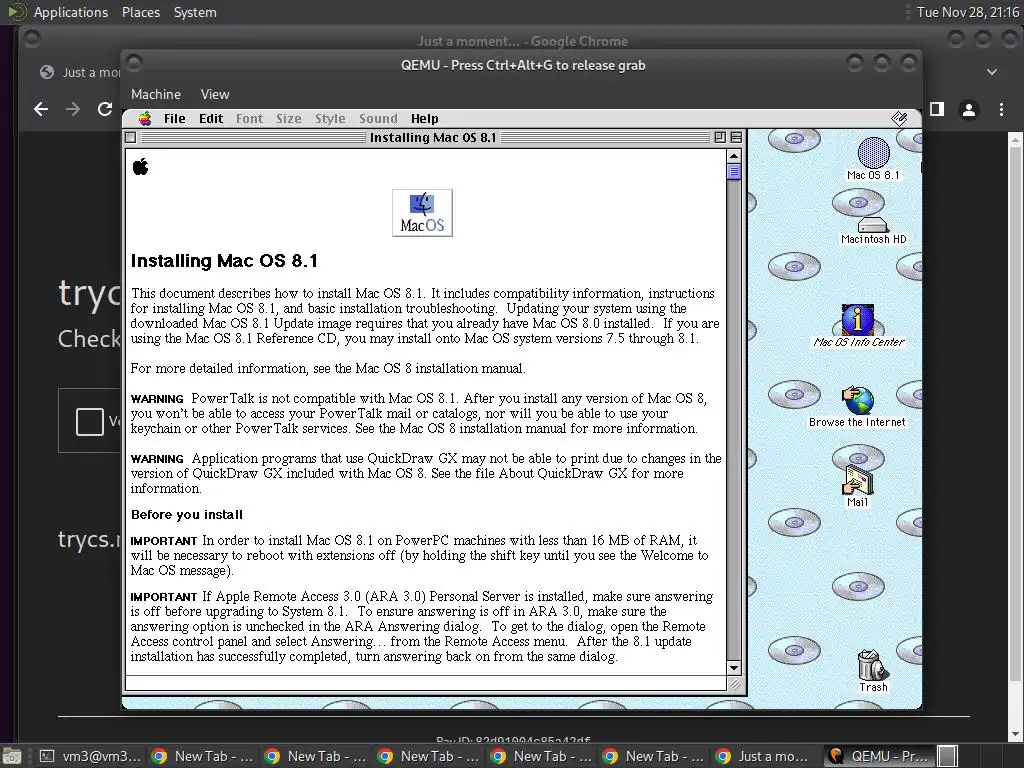The width and height of the screenshot is (1024, 768).
Task: Toggle Chrome side panel icon
Action: coord(937,109)
